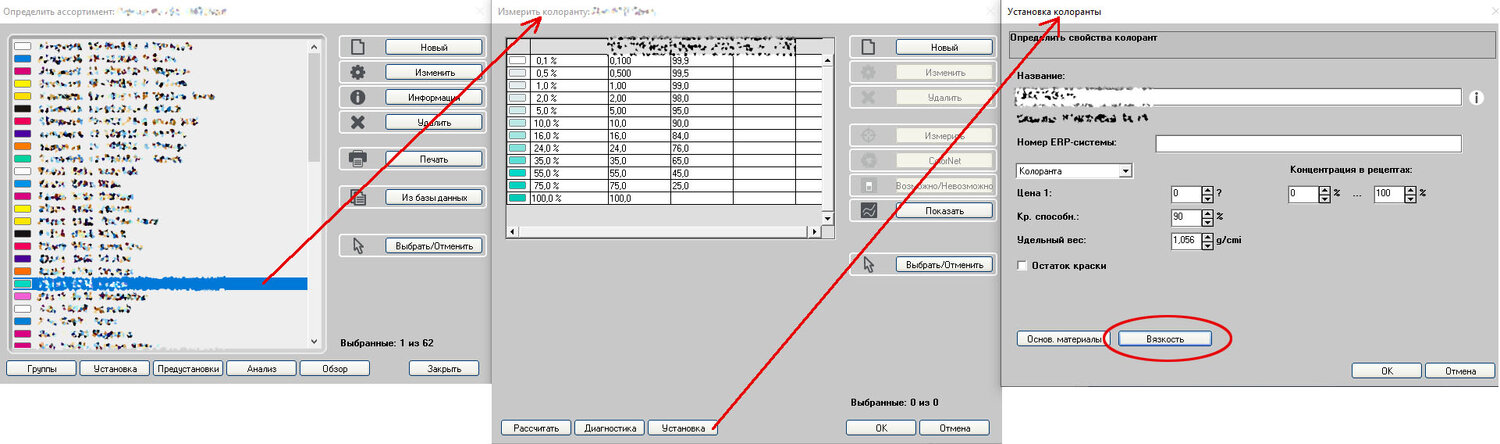Click the info icon next to the Название field
Viewport: 1500px width, 444px height.
pyautogui.click(x=1477, y=97)
